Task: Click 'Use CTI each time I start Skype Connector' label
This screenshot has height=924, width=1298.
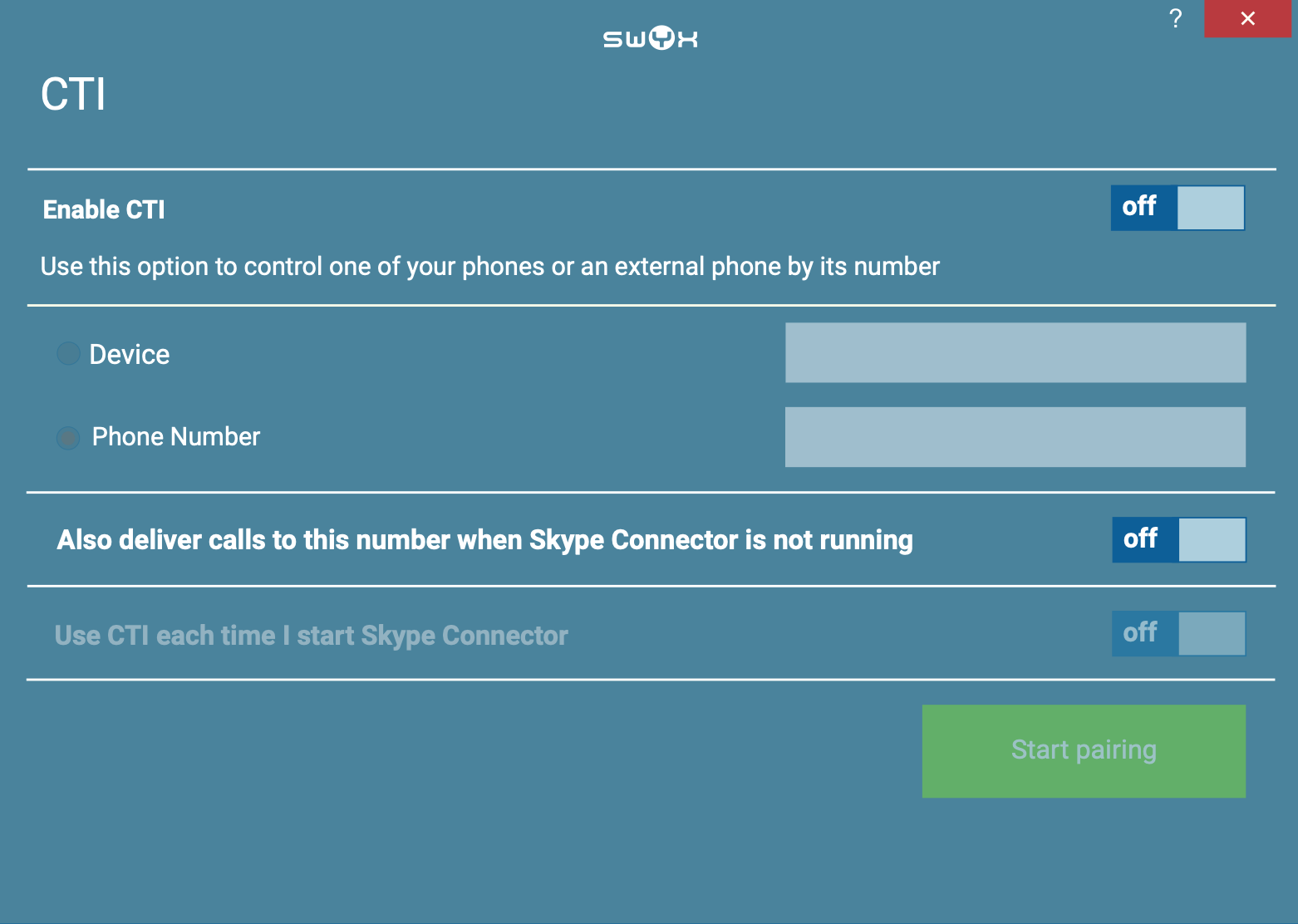Action: [312, 636]
